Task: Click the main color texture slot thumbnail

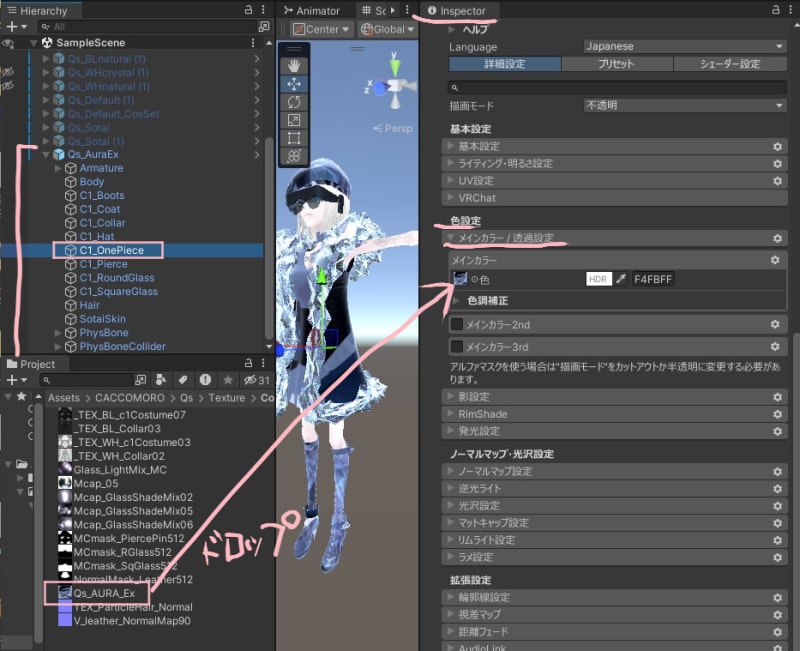Action: pyautogui.click(x=460, y=279)
